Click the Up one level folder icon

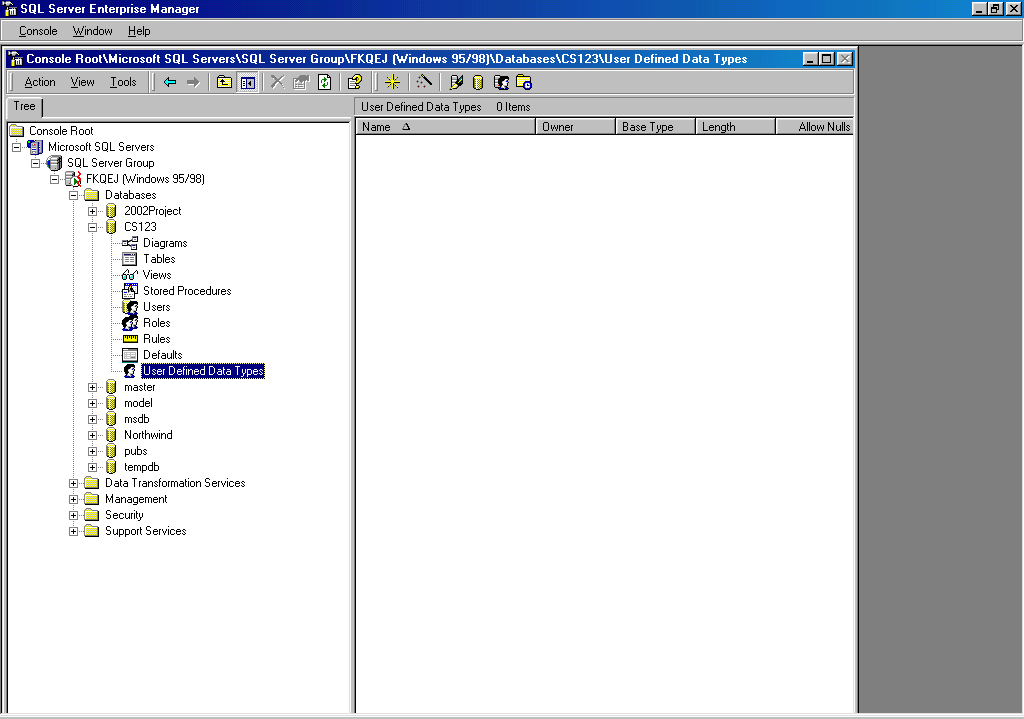pyautogui.click(x=225, y=82)
